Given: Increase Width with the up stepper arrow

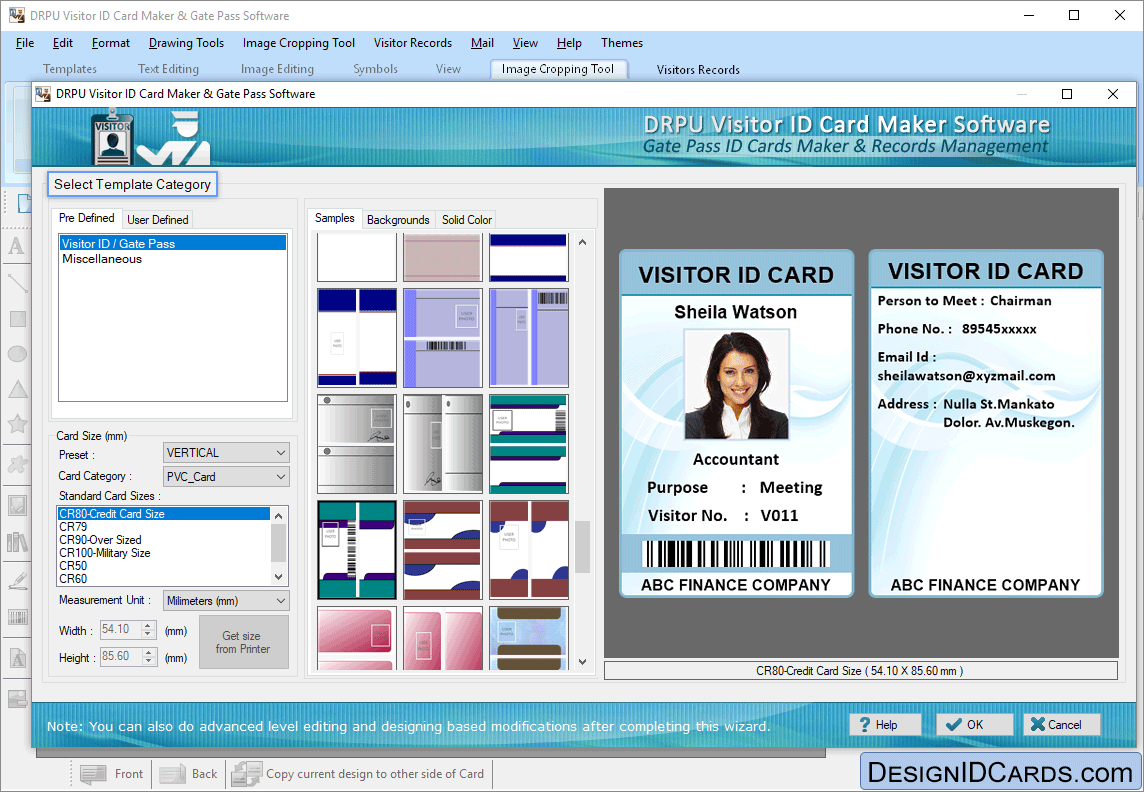Looking at the screenshot, I should [148, 625].
